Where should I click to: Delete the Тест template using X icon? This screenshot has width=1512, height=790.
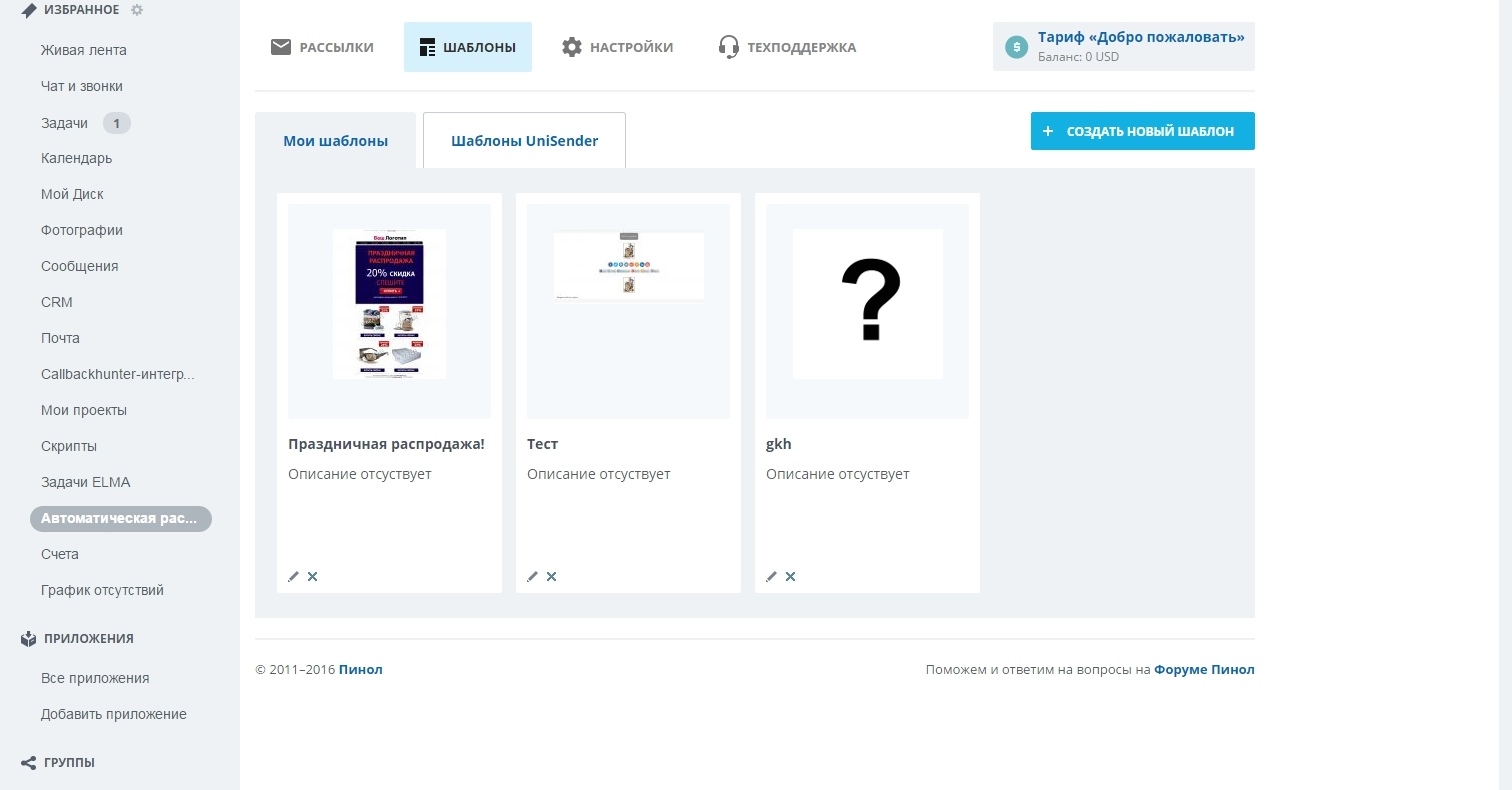[x=551, y=576]
